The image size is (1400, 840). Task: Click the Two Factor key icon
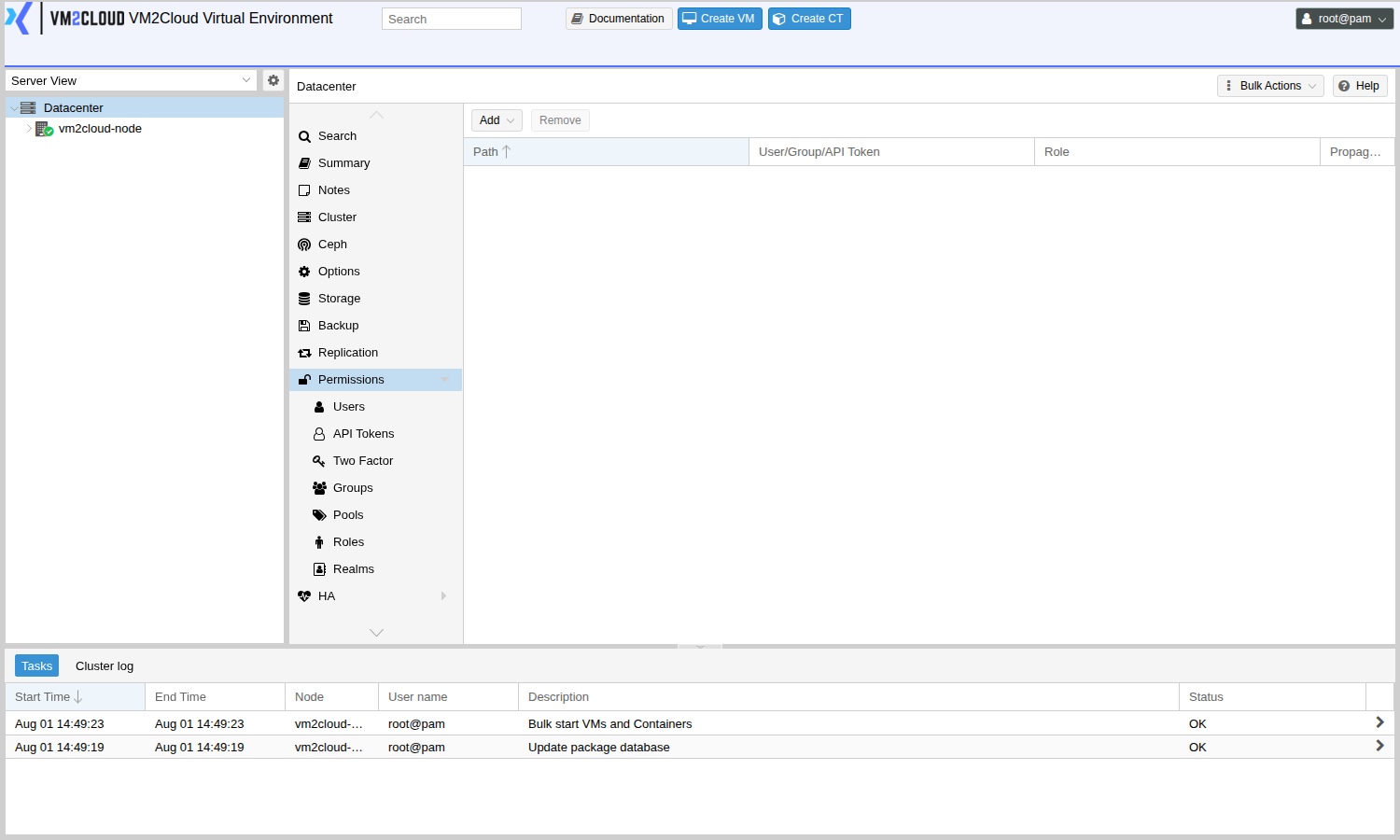[x=319, y=461]
